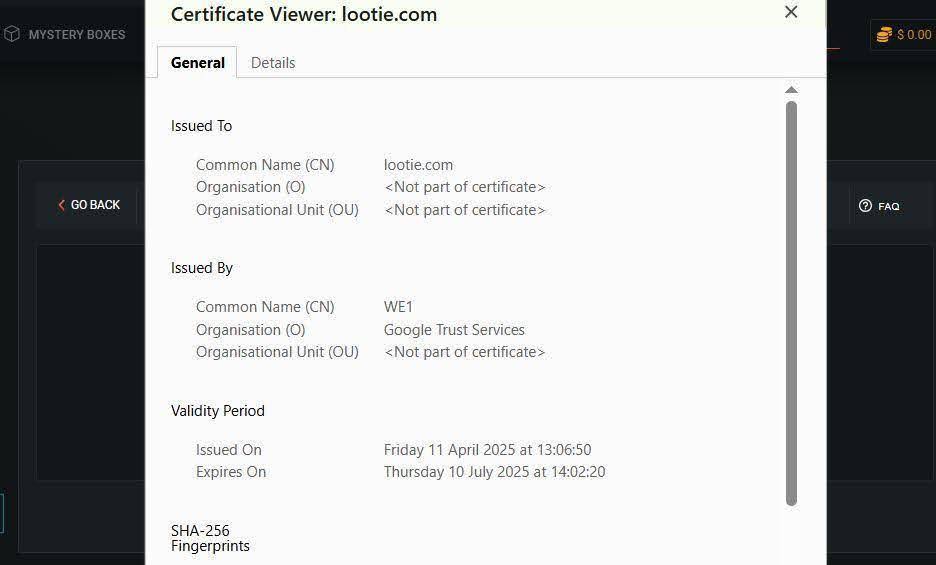Close the Certificate Viewer dialog
The width and height of the screenshot is (936, 565).
point(791,13)
